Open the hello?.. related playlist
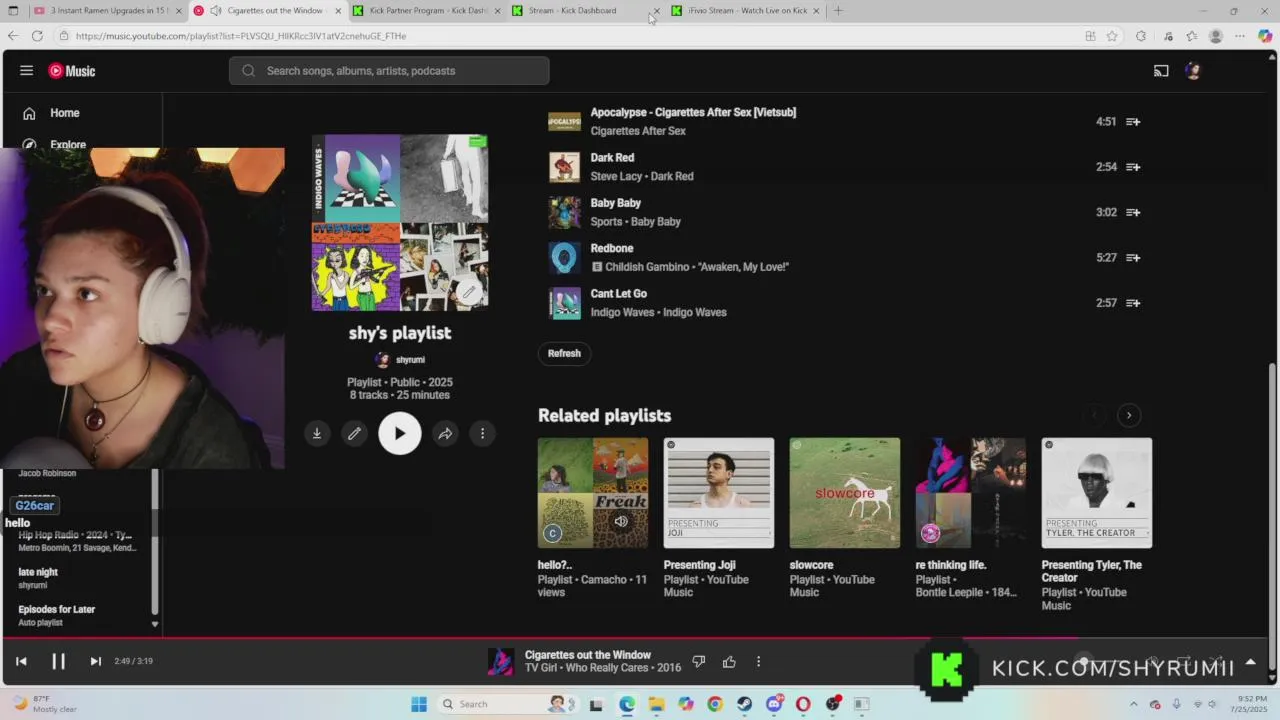The image size is (1280, 720). (593, 493)
